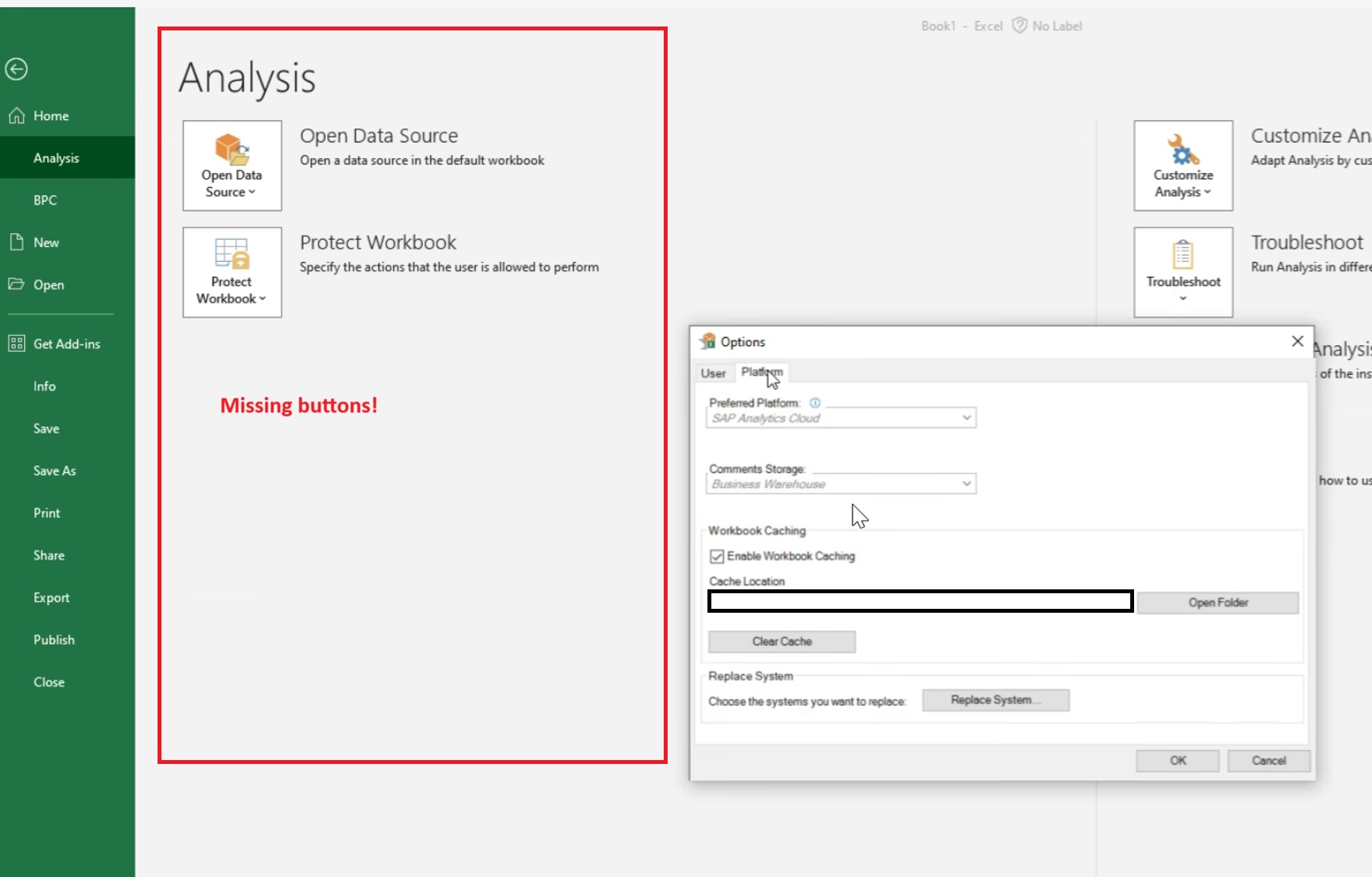Image resolution: width=1372 pixels, height=877 pixels.
Task: Click the "Specify the actions" description
Action: click(449, 267)
